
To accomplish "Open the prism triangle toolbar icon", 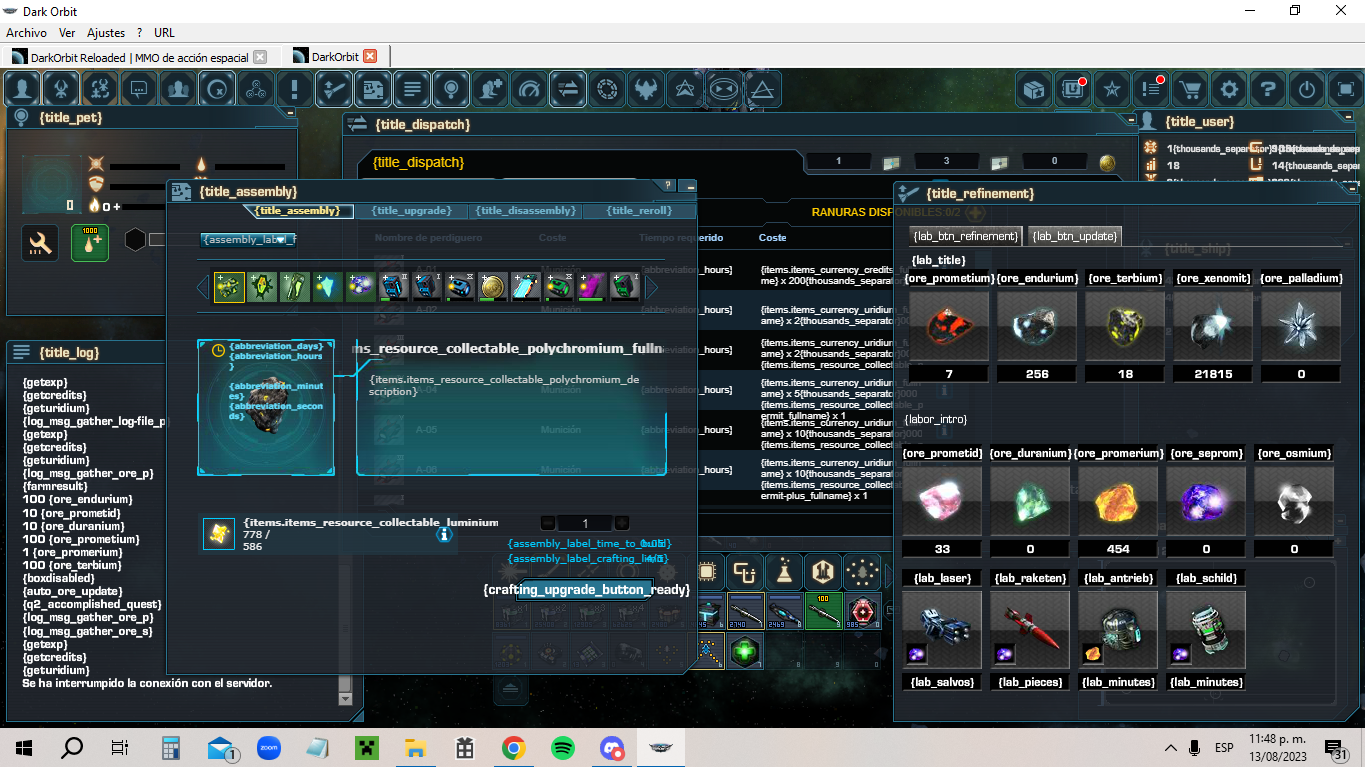I will point(763,89).
